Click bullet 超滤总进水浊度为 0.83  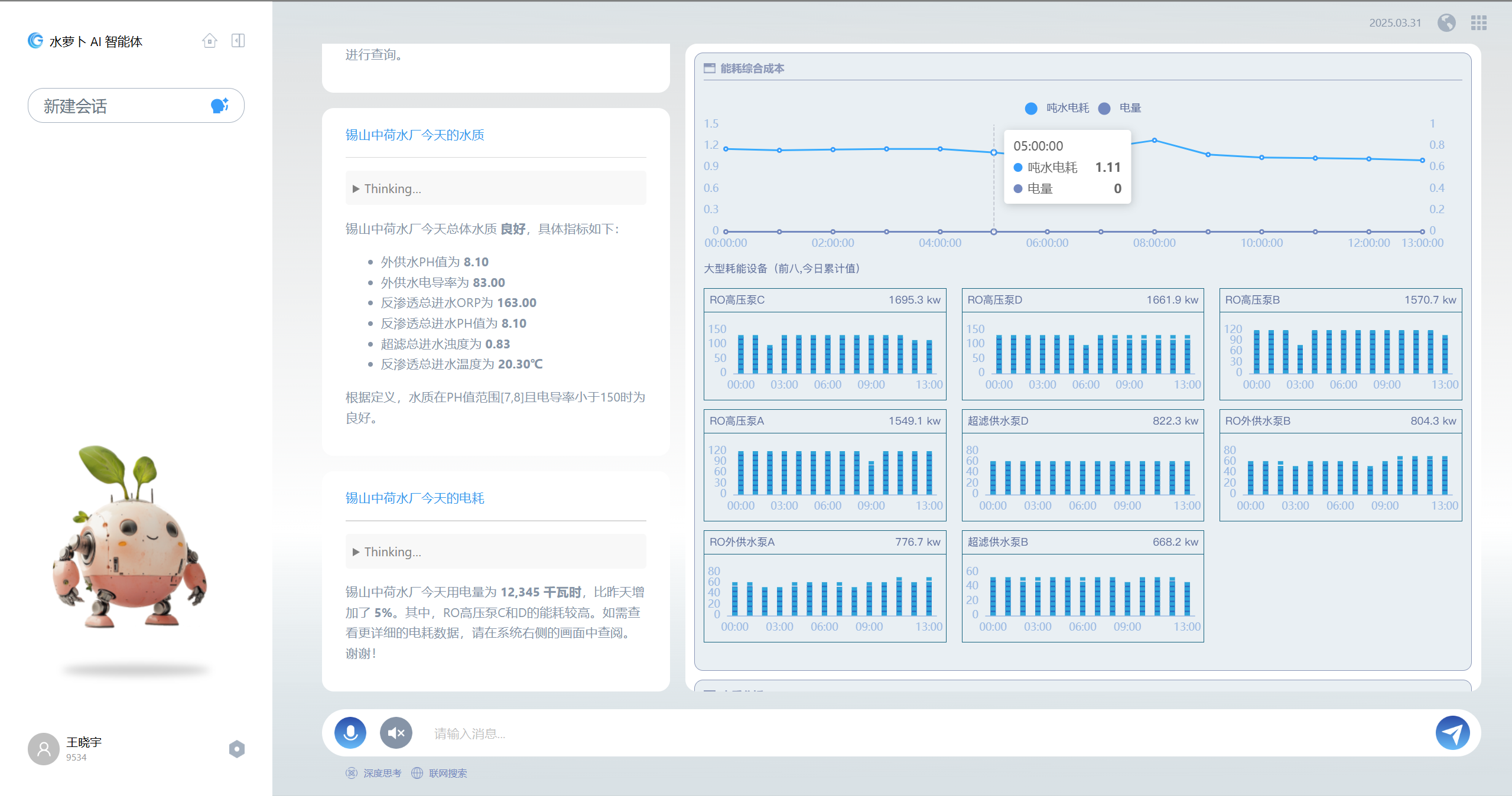pos(446,344)
